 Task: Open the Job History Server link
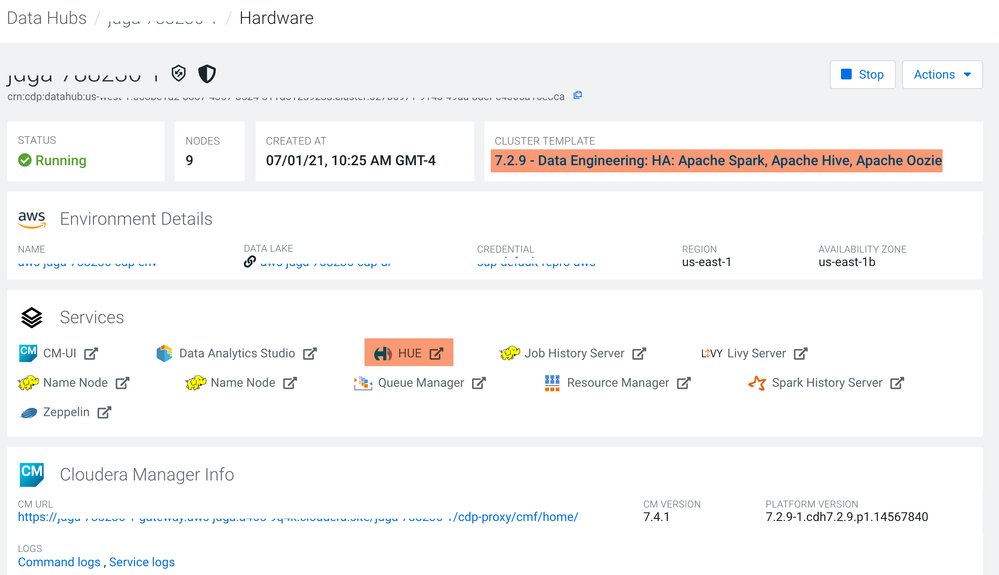574,353
